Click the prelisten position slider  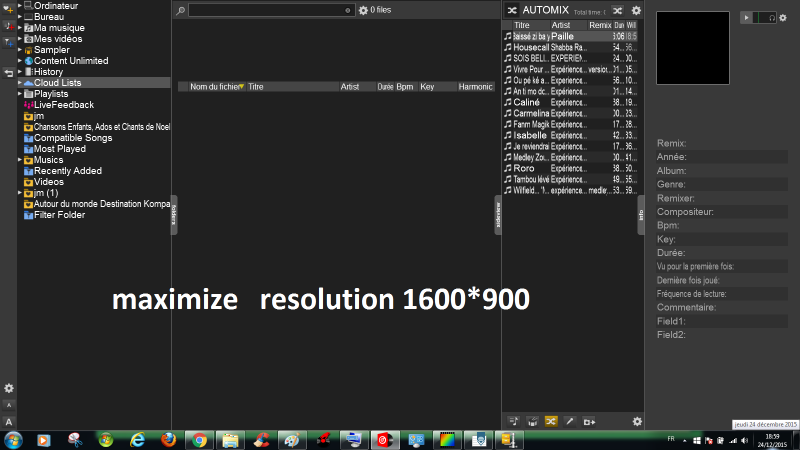[x=760, y=18]
